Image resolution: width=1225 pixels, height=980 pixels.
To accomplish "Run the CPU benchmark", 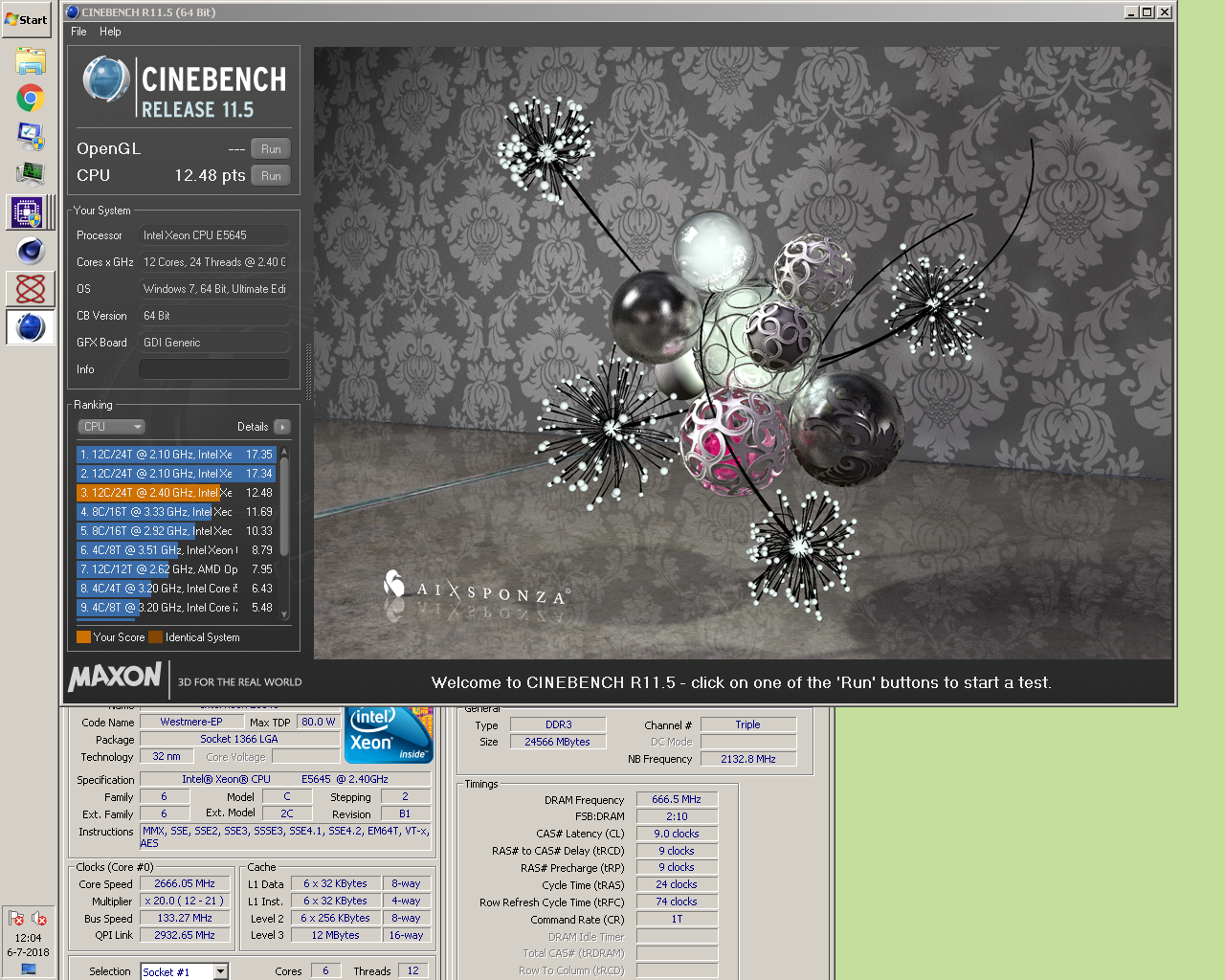I will (x=271, y=176).
